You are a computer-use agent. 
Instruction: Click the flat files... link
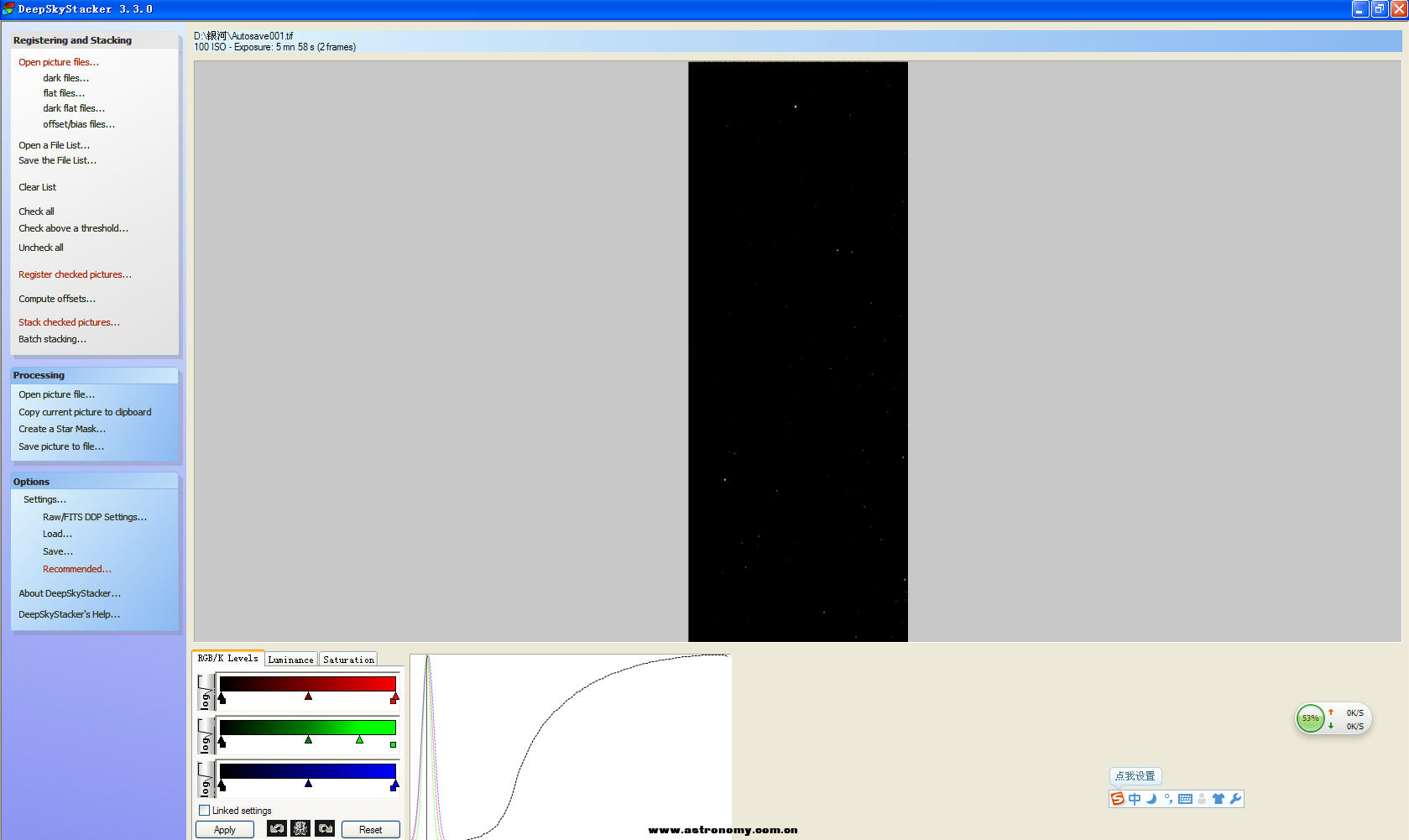click(x=64, y=93)
